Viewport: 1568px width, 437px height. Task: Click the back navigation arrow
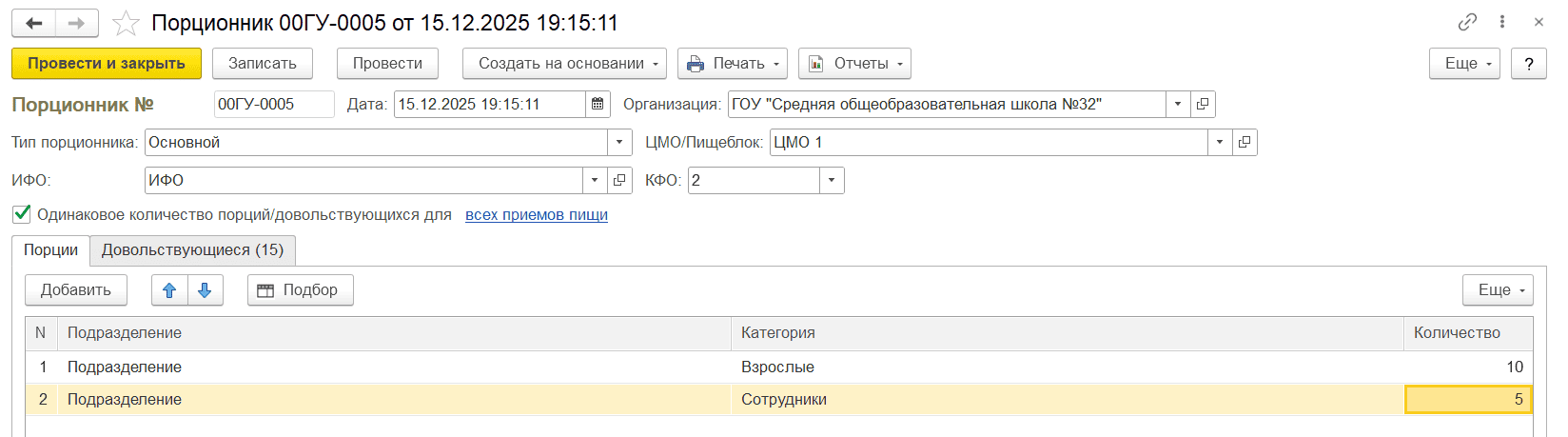coord(34,23)
